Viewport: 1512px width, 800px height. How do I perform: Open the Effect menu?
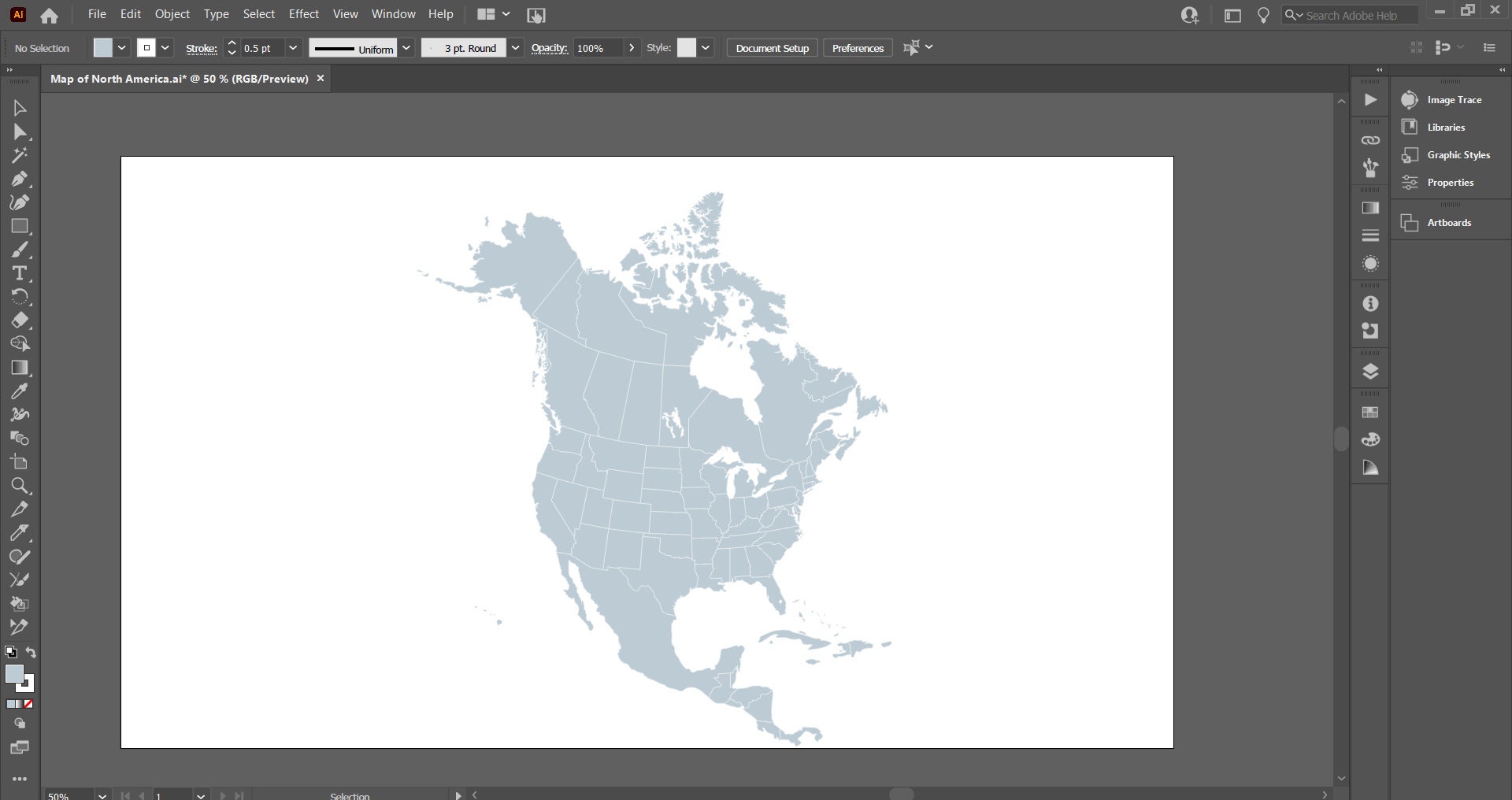pyautogui.click(x=303, y=14)
